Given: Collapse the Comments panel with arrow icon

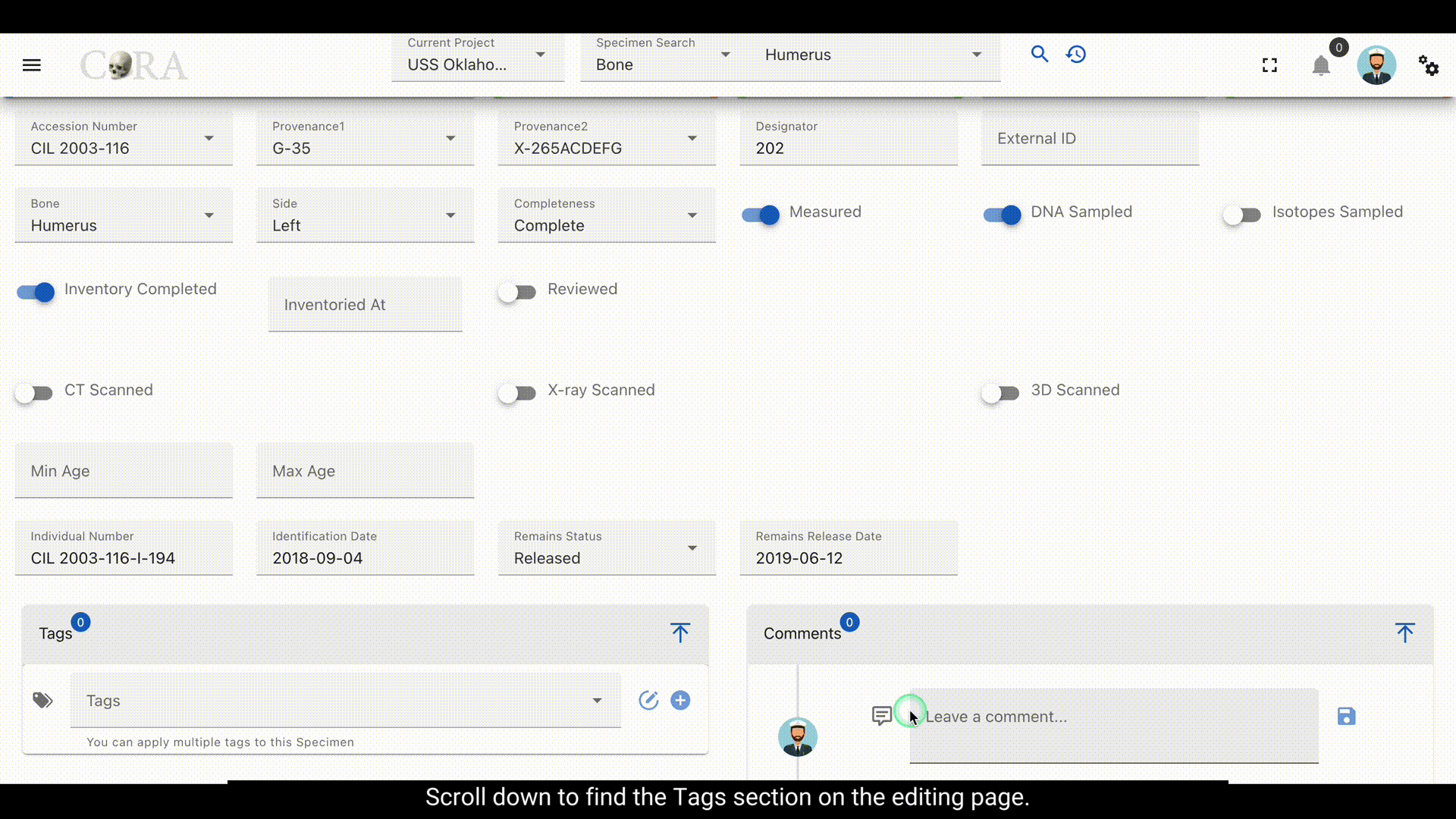Looking at the screenshot, I should pos(1405,632).
